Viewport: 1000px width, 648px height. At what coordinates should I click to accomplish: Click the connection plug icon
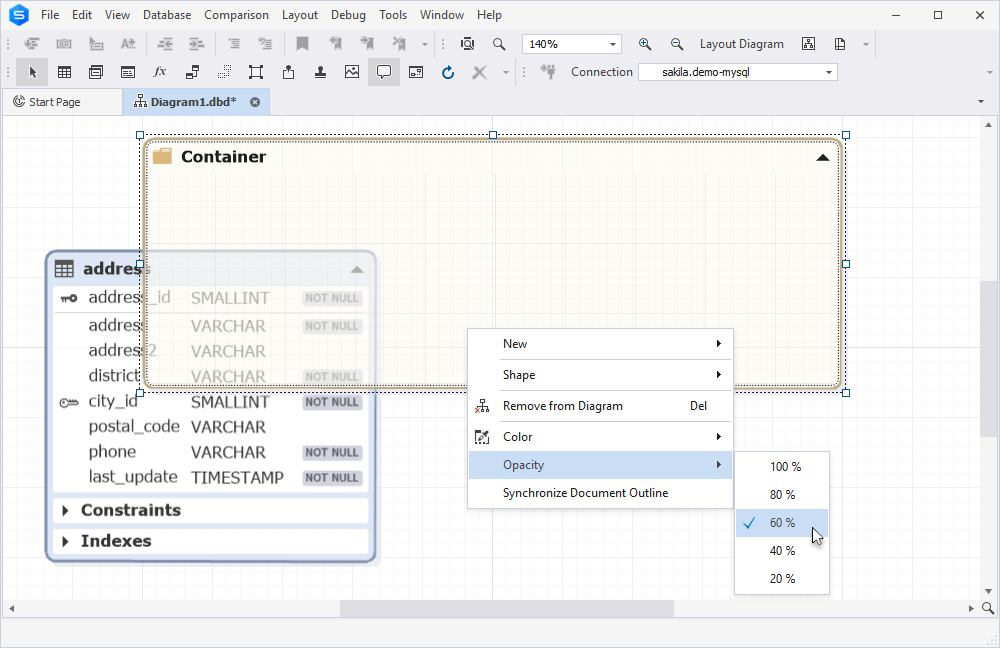click(x=548, y=72)
